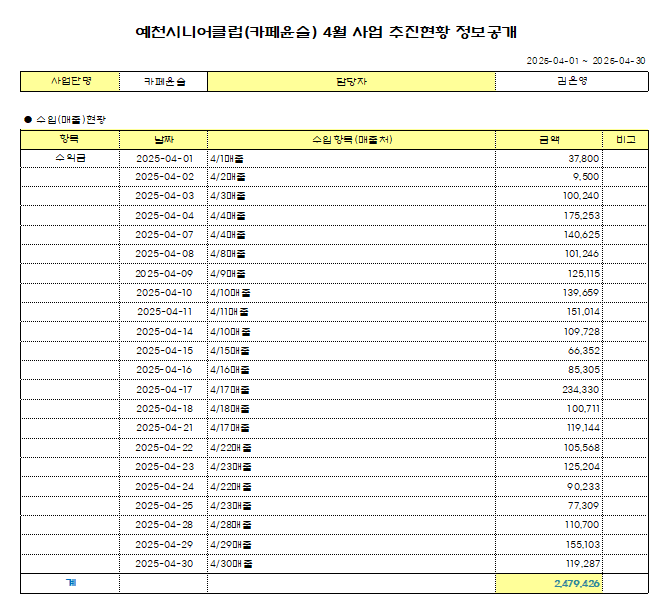
Task: Click the 4/28매출 entry
Action: click(231, 525)
